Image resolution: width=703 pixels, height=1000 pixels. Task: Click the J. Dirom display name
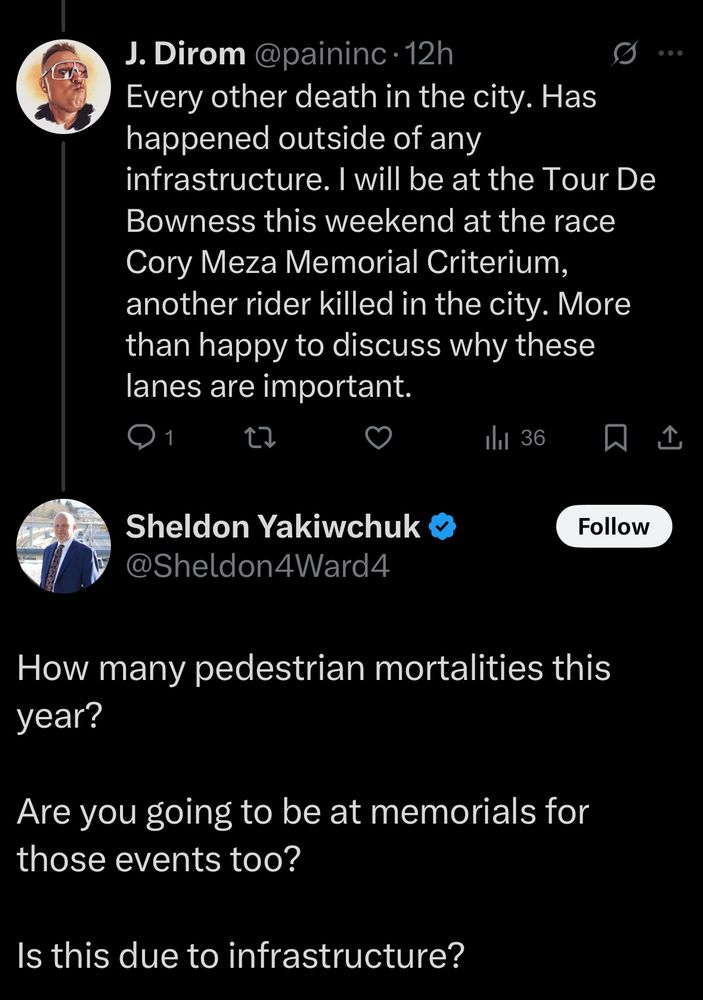pos(185,54)
